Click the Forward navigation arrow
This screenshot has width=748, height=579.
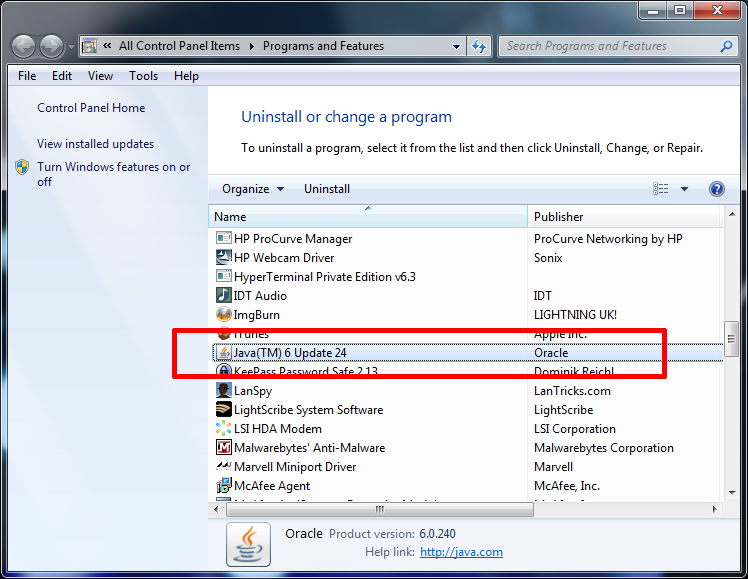coord(51,47)
